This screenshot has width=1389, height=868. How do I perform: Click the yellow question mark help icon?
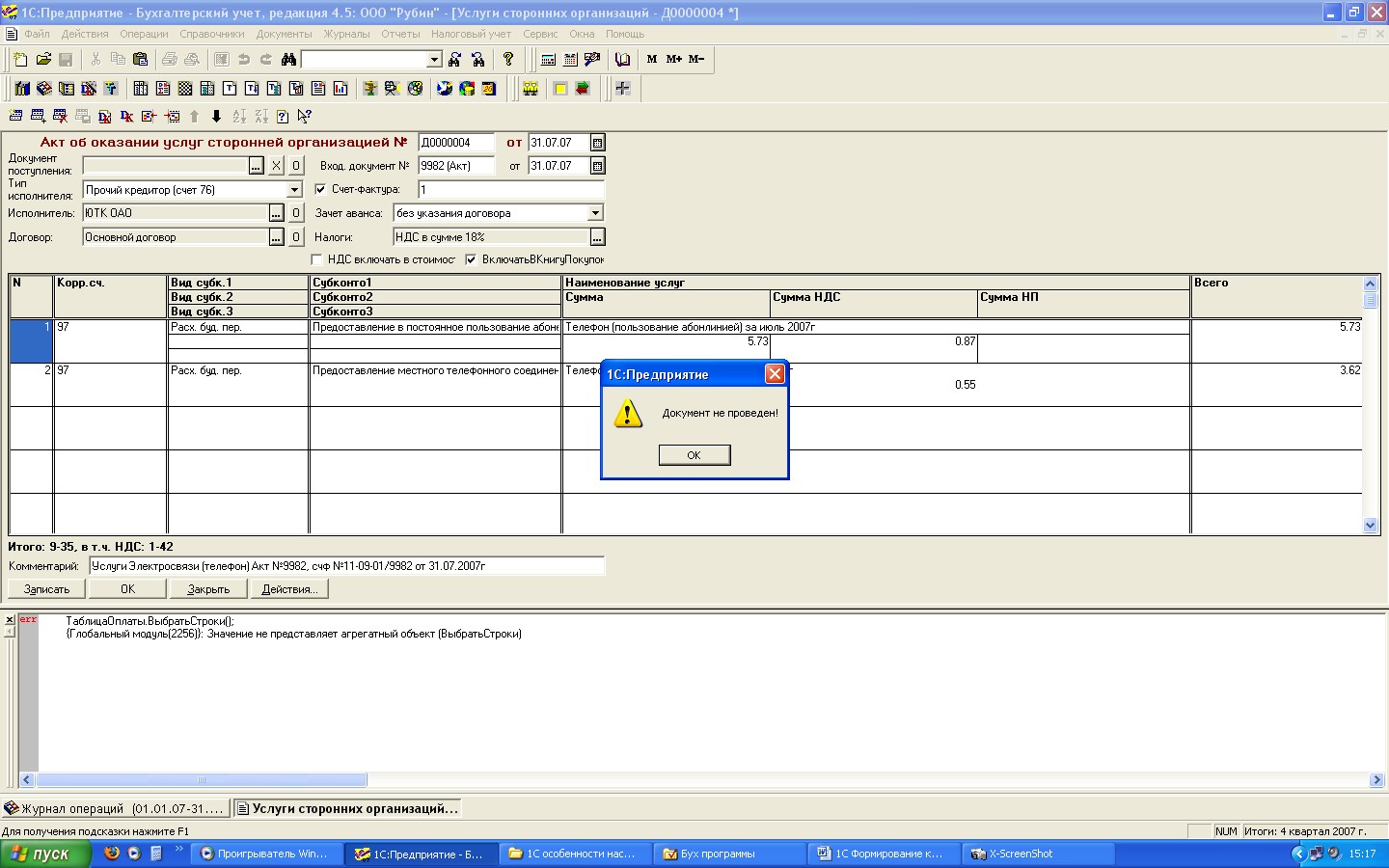[x=508, y=60]
